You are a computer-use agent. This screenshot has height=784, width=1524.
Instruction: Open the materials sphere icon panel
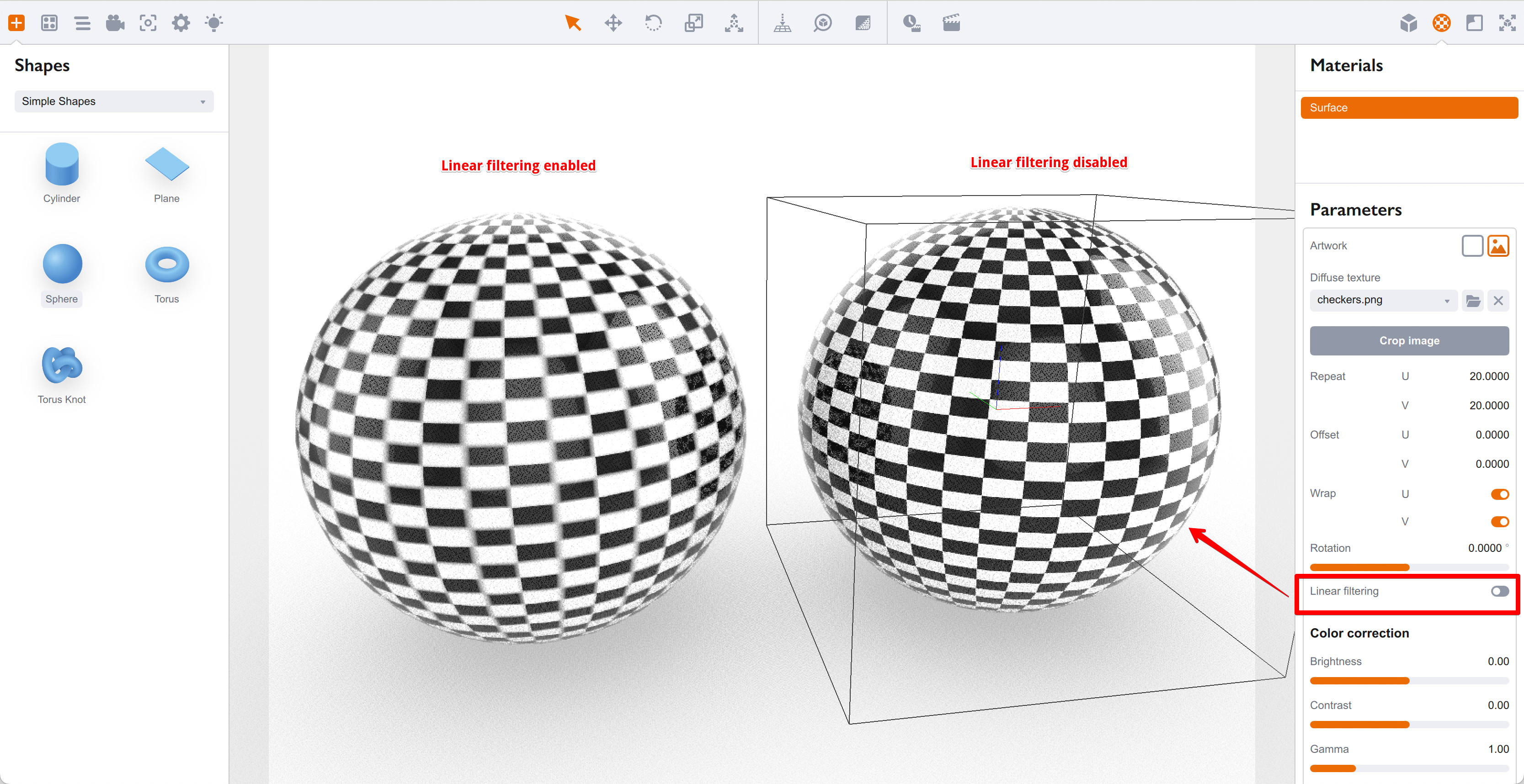[x=1441, y=23]
